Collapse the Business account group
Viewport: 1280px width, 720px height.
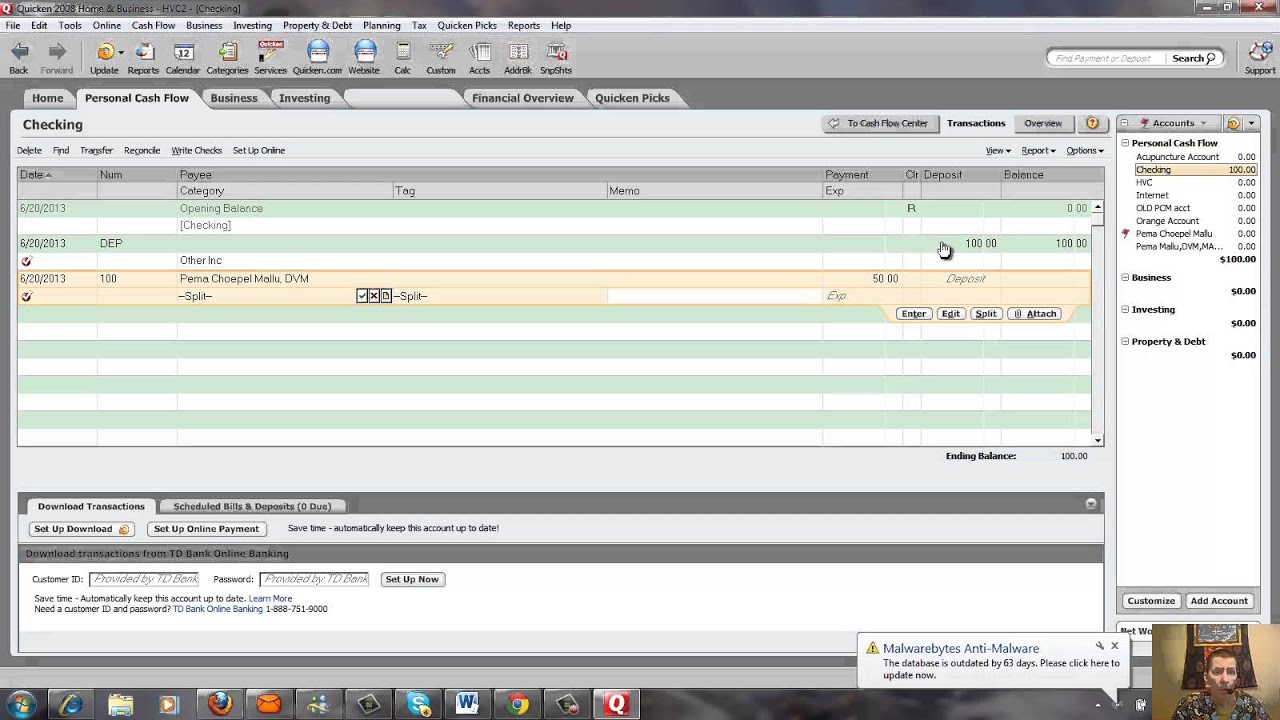(1125, 277)
